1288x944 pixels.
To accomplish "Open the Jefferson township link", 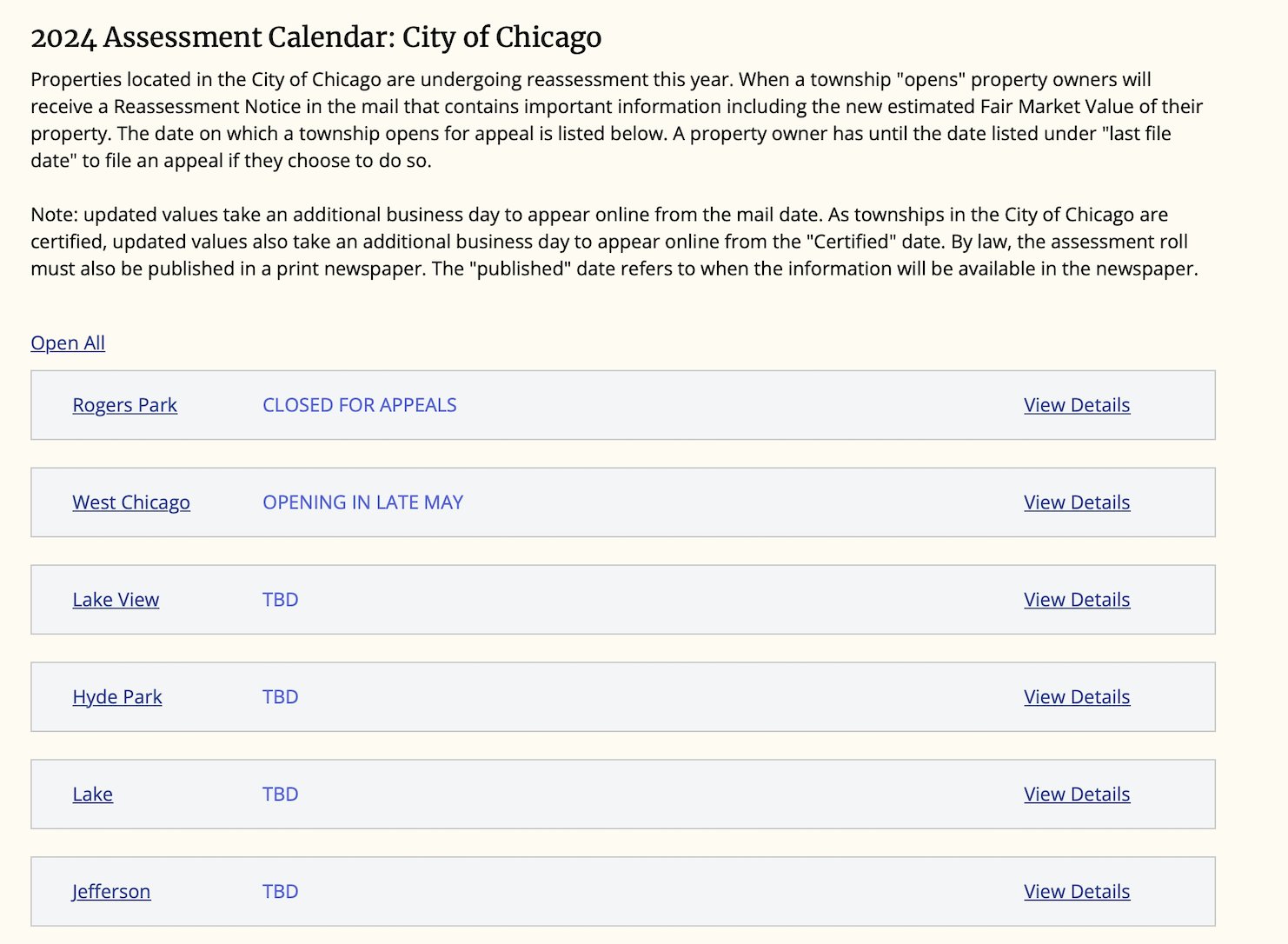I will click(111, 892).
